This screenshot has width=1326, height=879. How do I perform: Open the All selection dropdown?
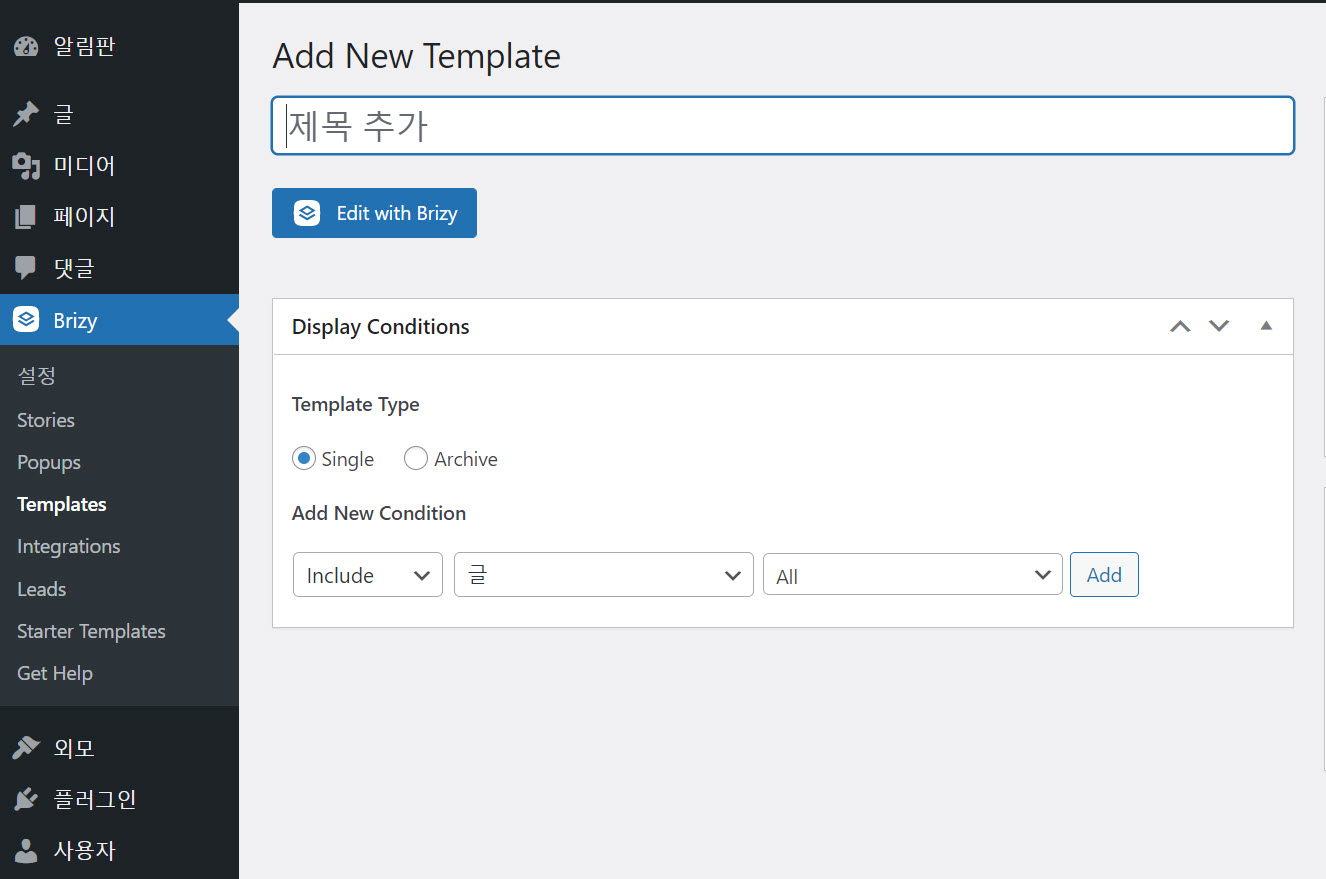[x=912, y=575]
